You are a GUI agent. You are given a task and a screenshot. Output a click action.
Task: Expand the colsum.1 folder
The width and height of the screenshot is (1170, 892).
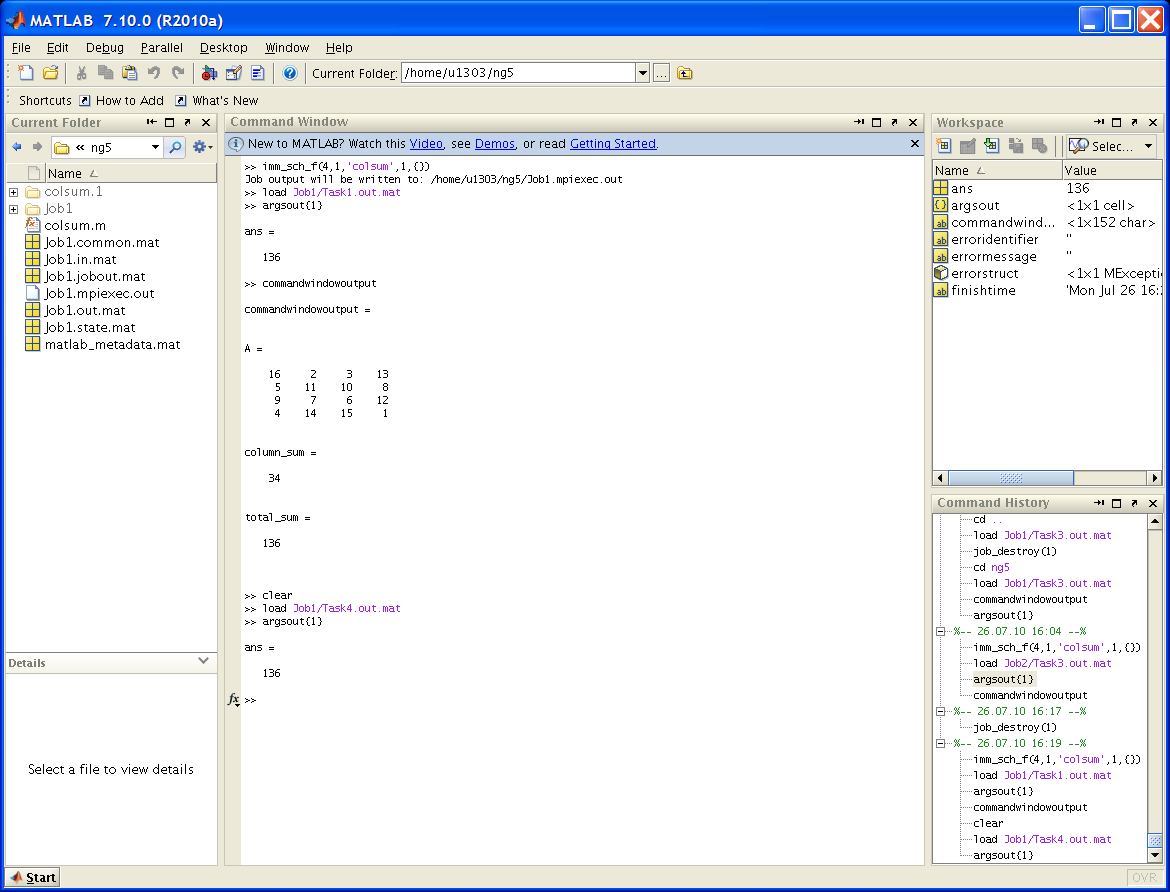(13, 192)
